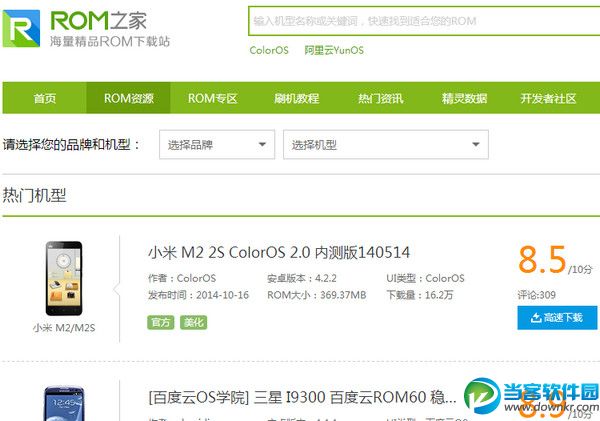Open the 精灵数据 navigation tab
Screen dimensions: 600x421
464,98
